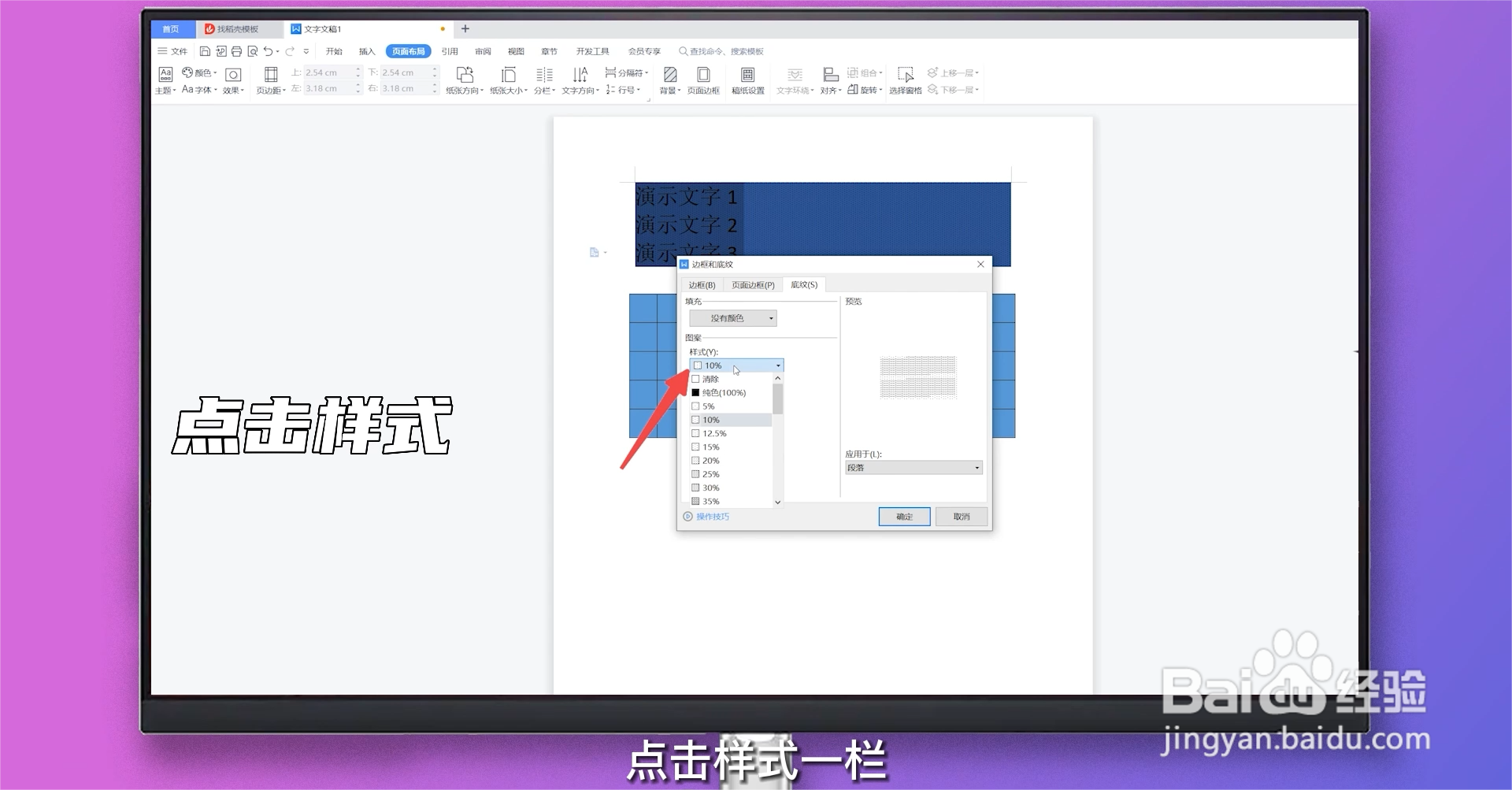Open the 样式 style combo box
The height and width of the screenshot is (790, 1512).
[x=736, y=365]
